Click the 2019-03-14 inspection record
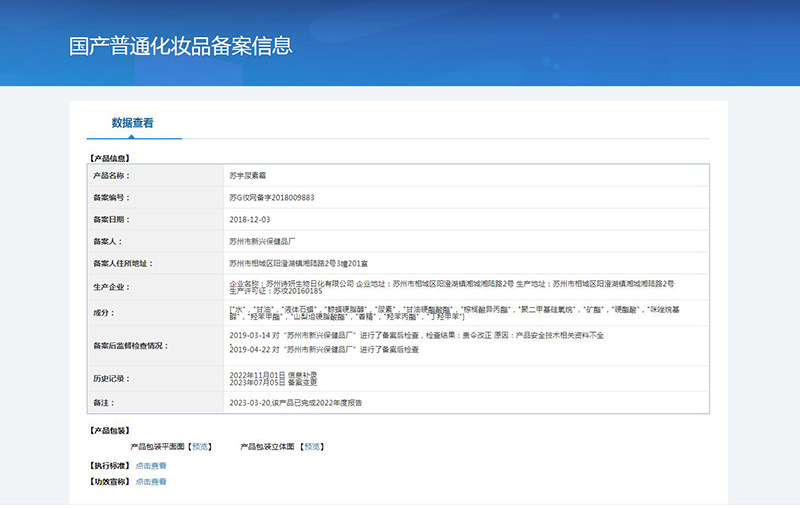This screenshot has height=508, width=800. [416, 335]
